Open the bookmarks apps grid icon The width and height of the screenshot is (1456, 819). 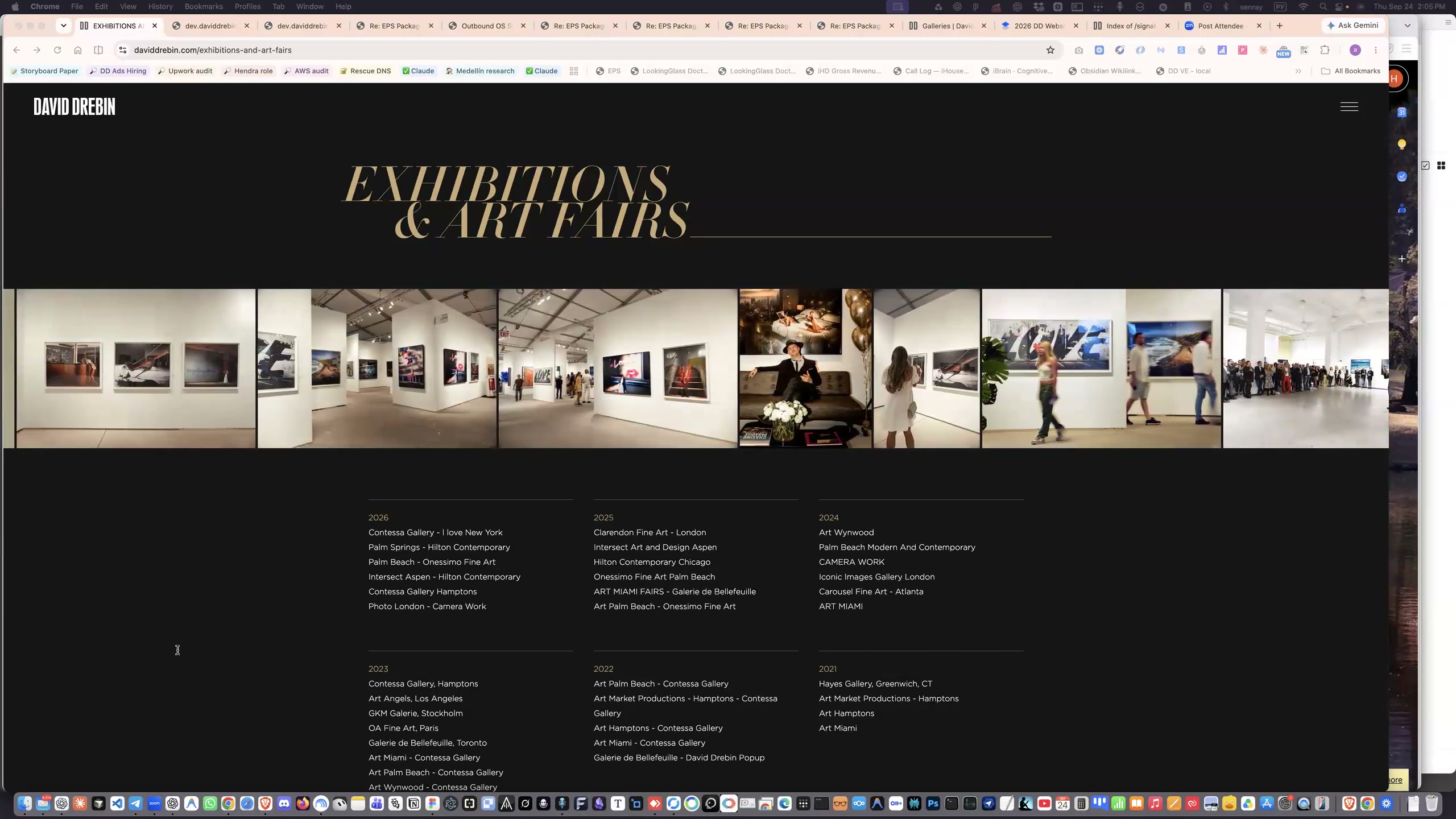pyautogui.click(x=574, y=71)
